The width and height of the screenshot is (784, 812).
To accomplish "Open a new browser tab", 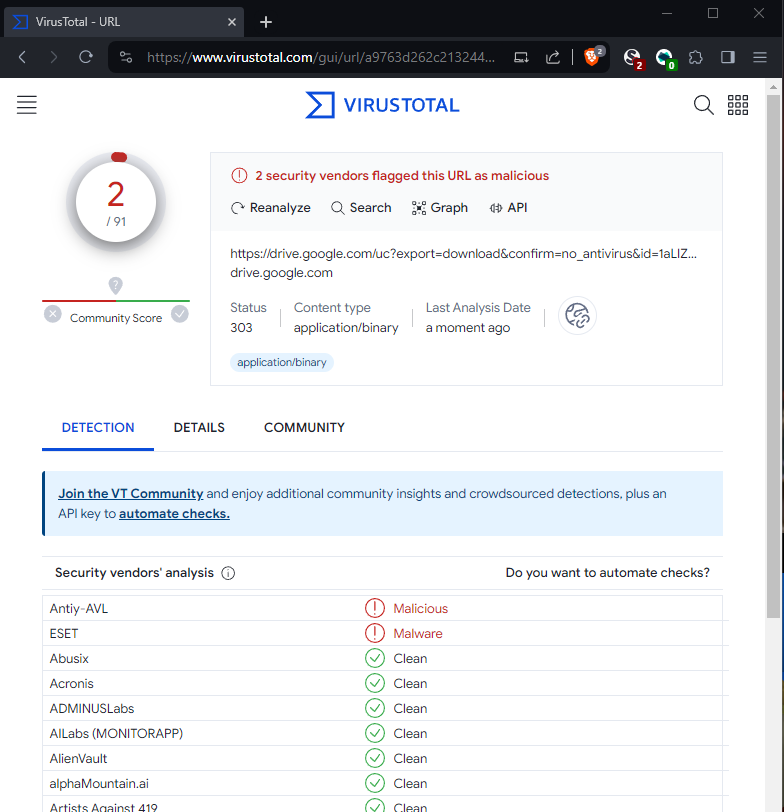I will coord(266,22).
